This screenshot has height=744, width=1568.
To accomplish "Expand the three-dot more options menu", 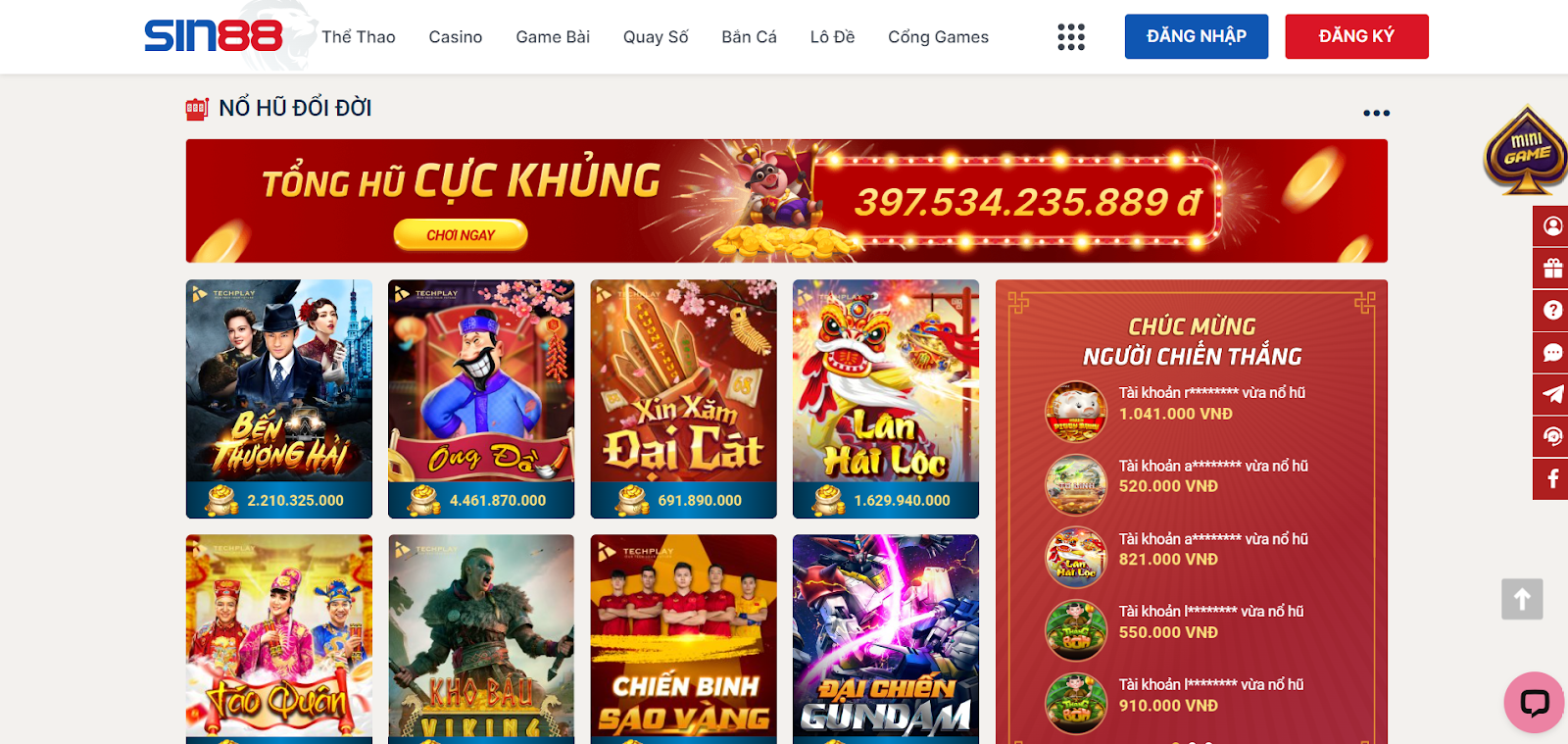I will [x=1376, y=113].
